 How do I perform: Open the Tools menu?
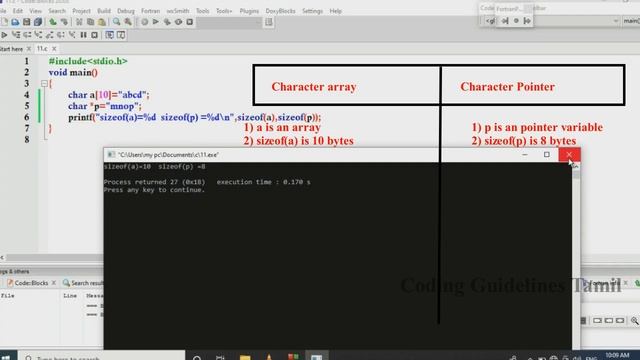coord(202,11)
